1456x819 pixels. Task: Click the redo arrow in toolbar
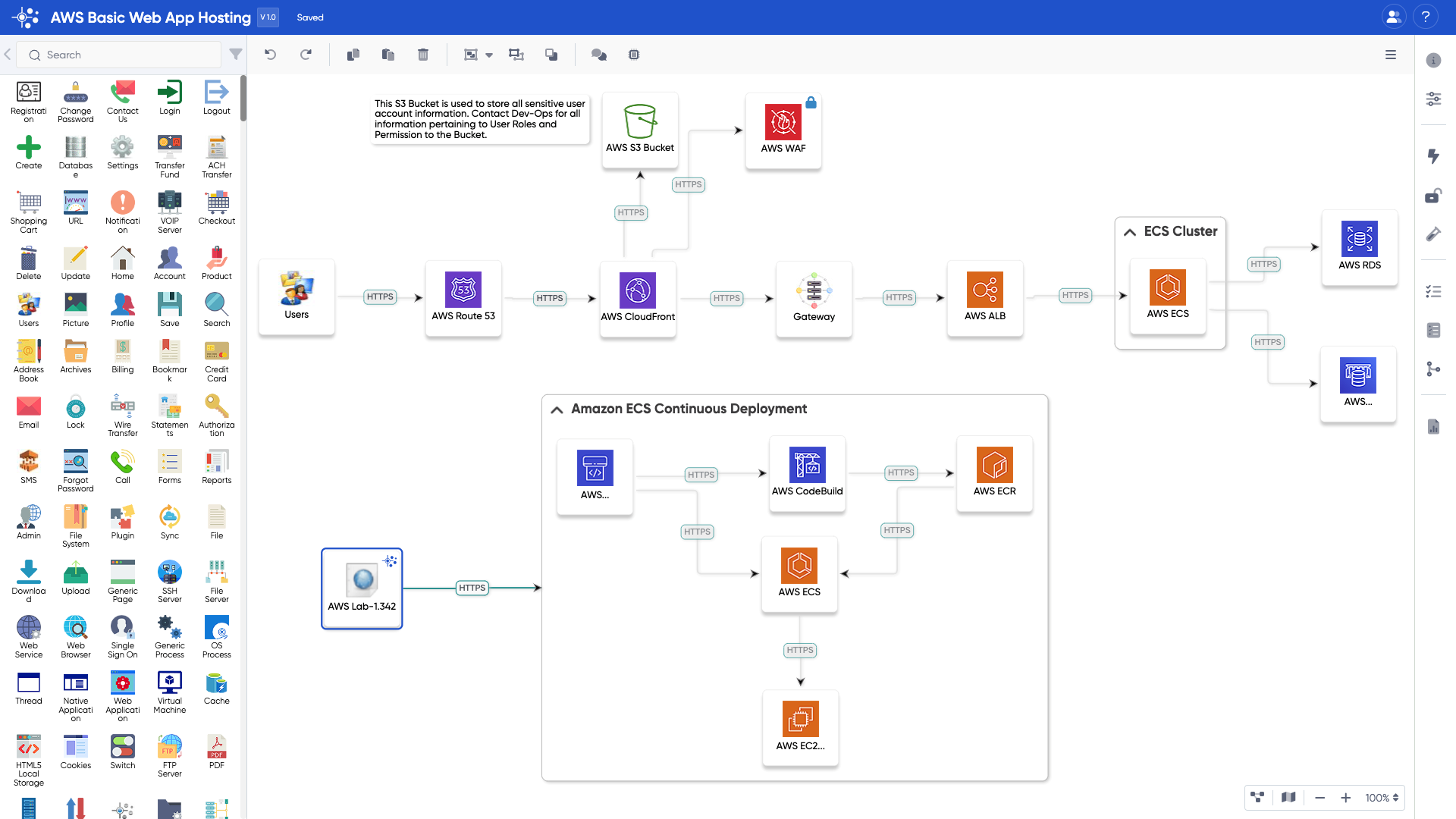point(306,55)
